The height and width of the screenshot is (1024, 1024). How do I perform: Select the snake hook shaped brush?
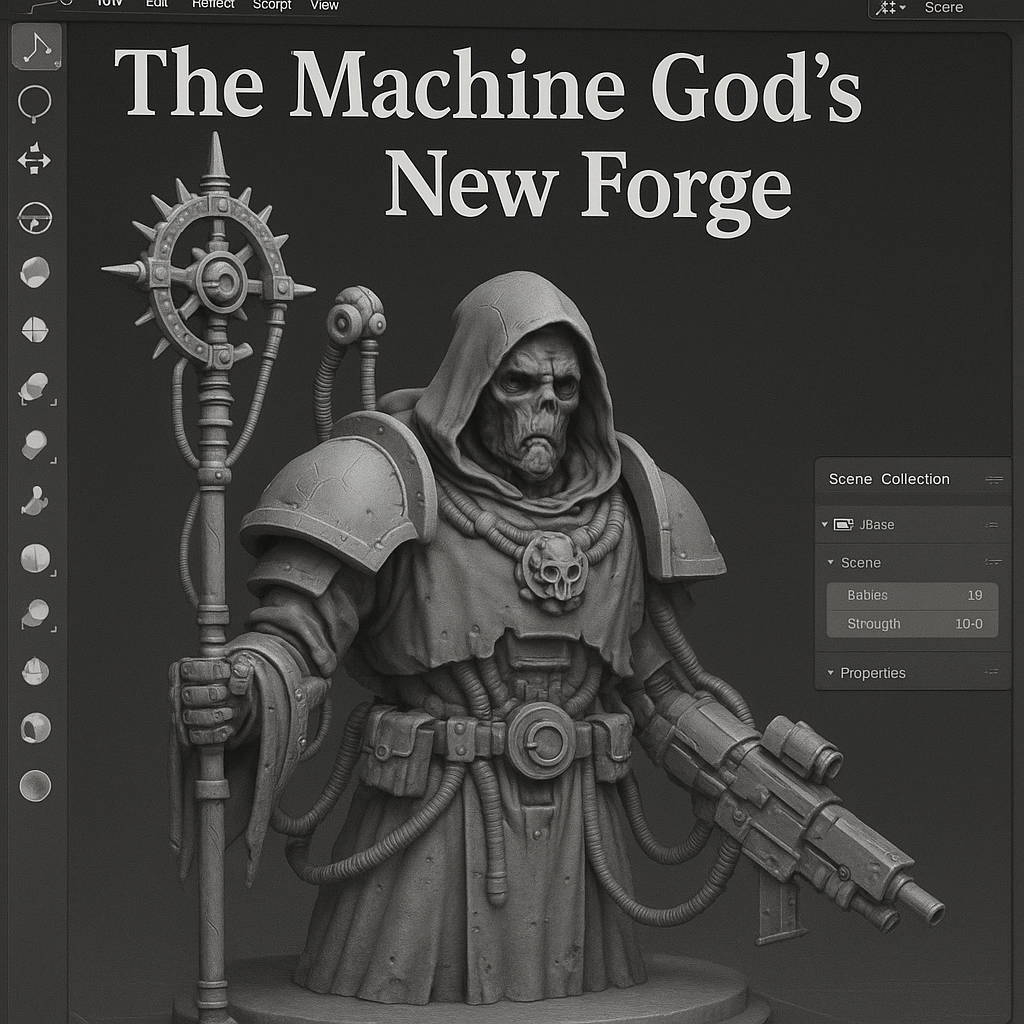[x=35, y=500]
